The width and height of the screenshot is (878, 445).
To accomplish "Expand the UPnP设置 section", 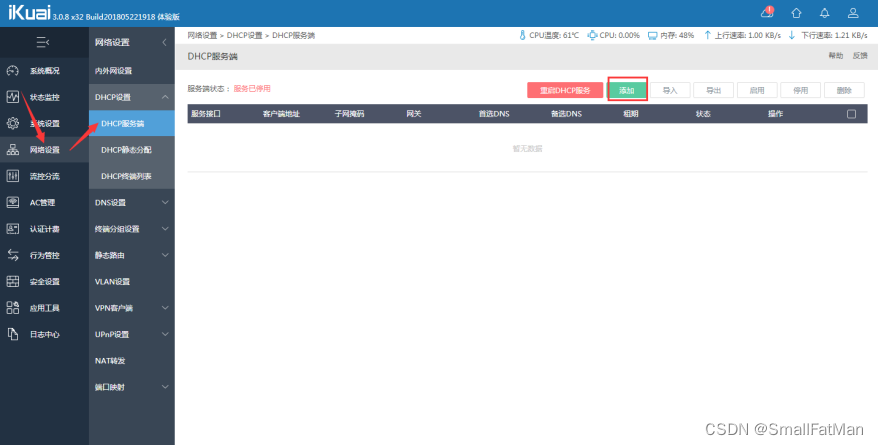I will pyautogui.click(x=165, y=334).
